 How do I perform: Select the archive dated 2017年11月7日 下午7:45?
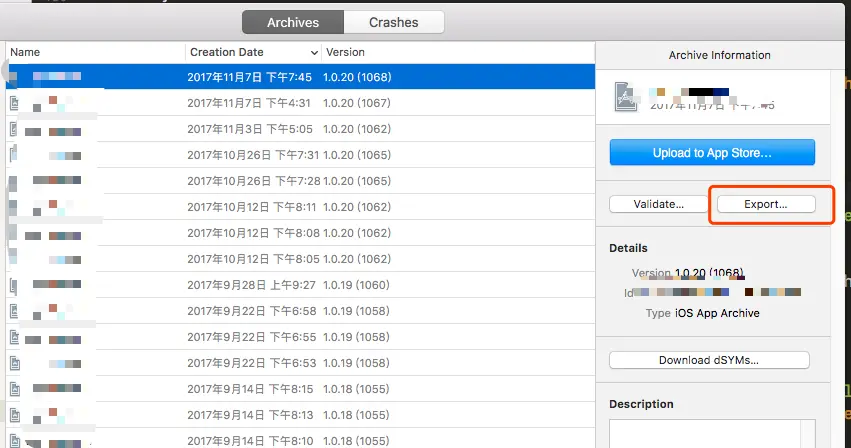[300, 77]
